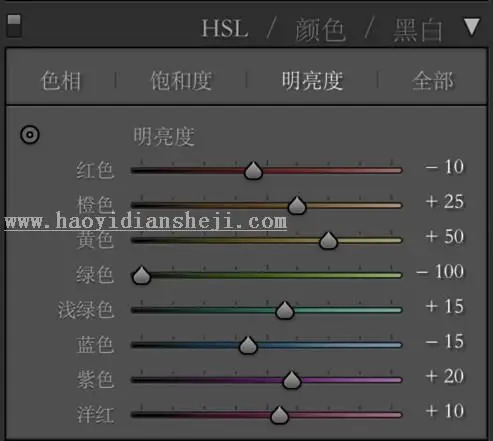Viewport: 493px width, 441px height.
Task: Select the HSL mode in the panel header
Action: [x=225, y=29]
